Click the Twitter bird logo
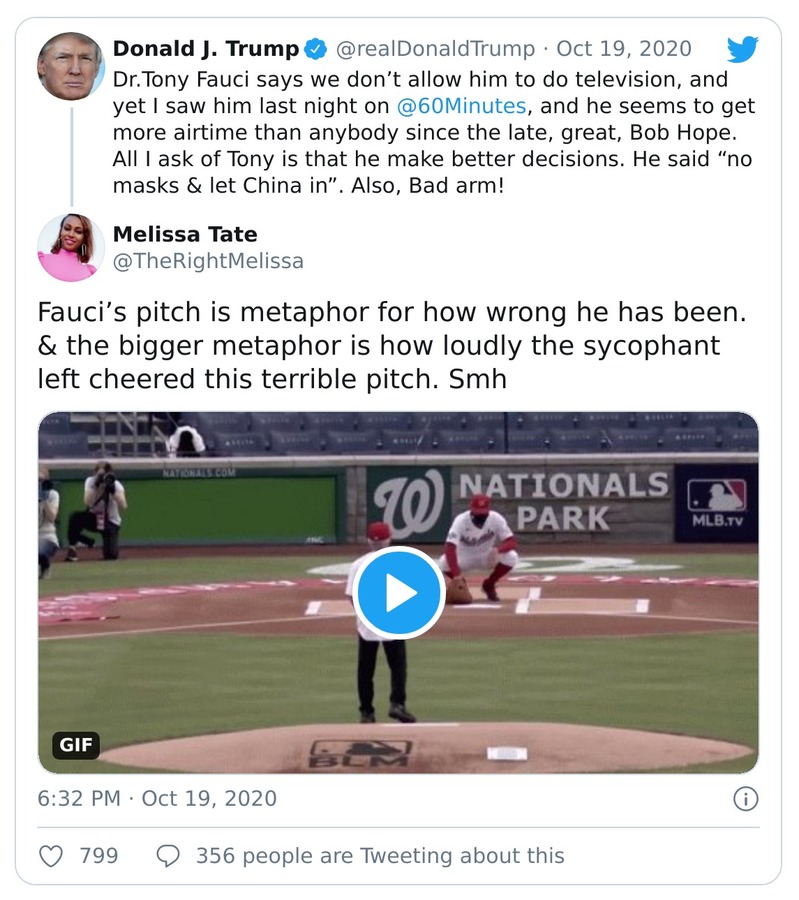 coord(744,47)
